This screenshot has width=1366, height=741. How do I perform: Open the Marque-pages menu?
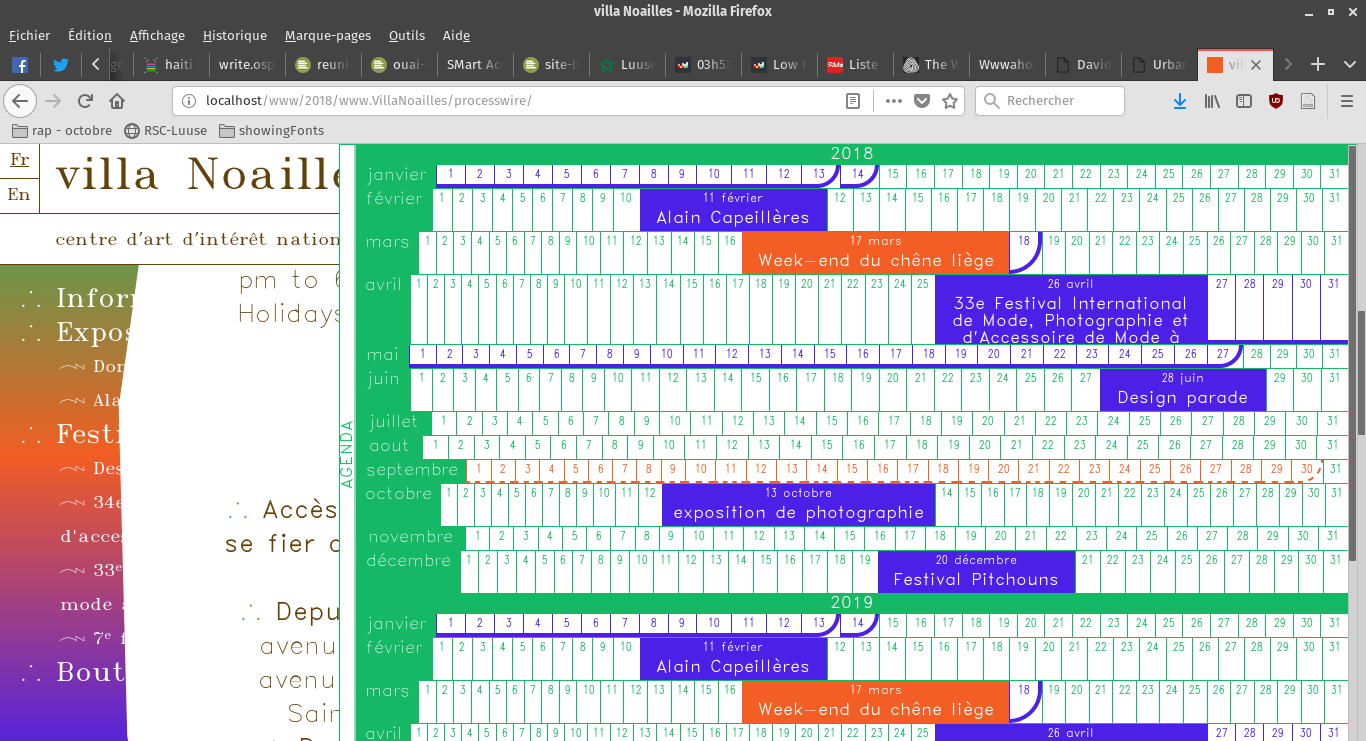tap(327, 36)
